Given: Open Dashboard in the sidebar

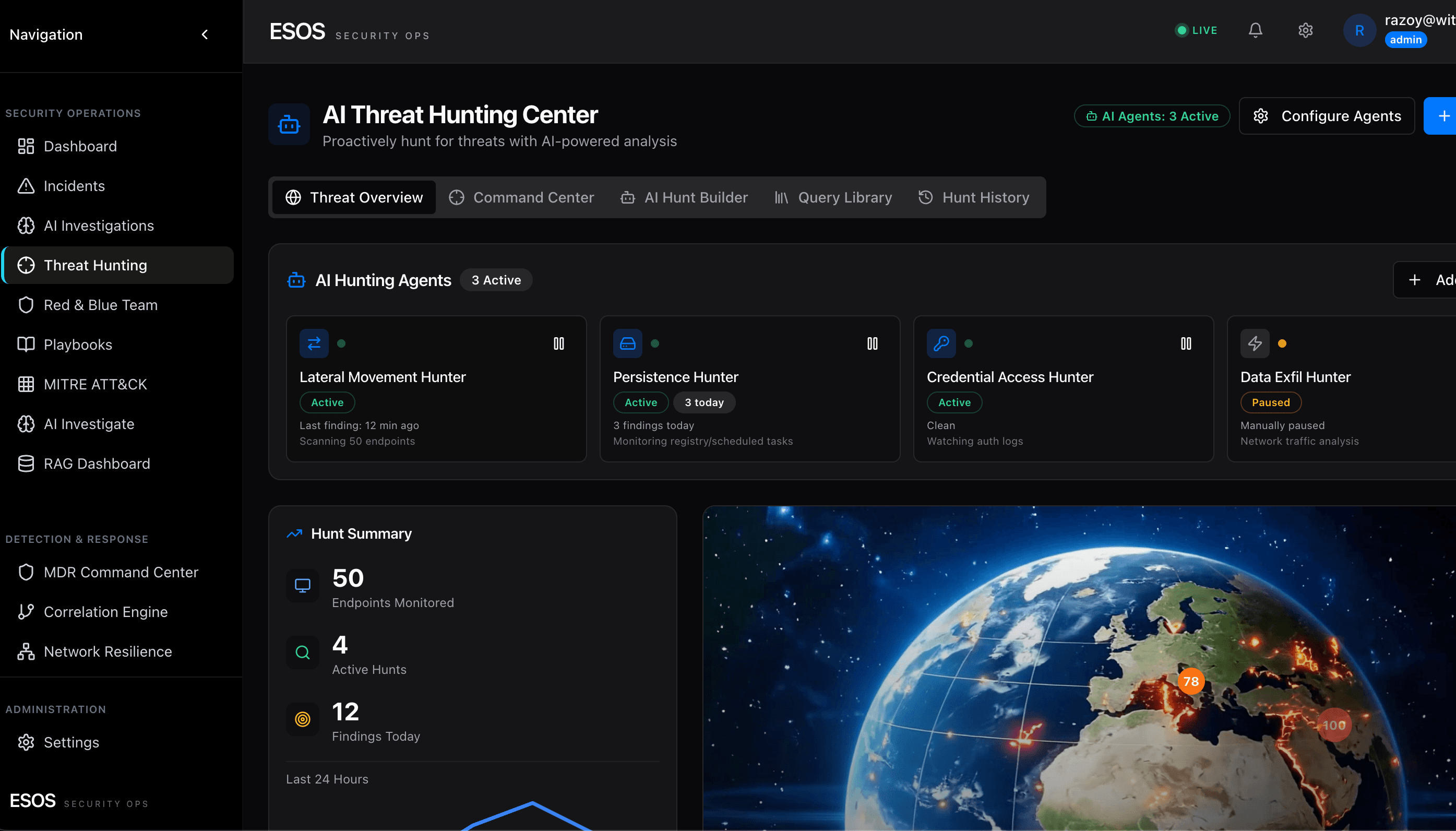Looking at the screenshot, I should coord(118,146).
